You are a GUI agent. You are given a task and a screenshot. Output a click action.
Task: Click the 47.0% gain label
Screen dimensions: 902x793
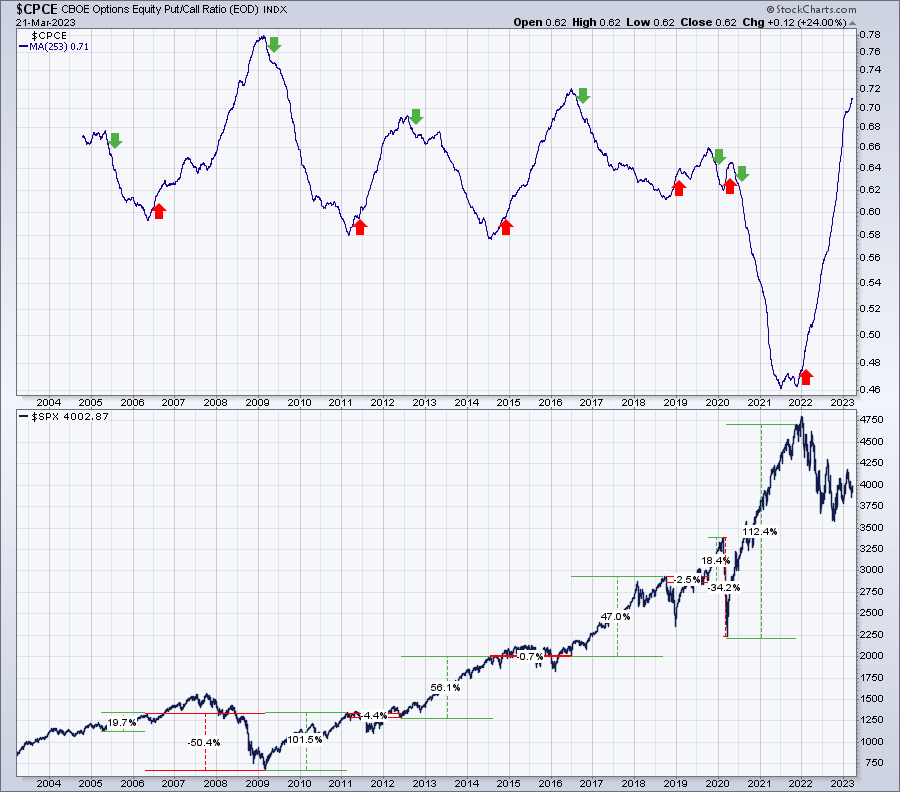pyautogui.click(x=616, y=616)
